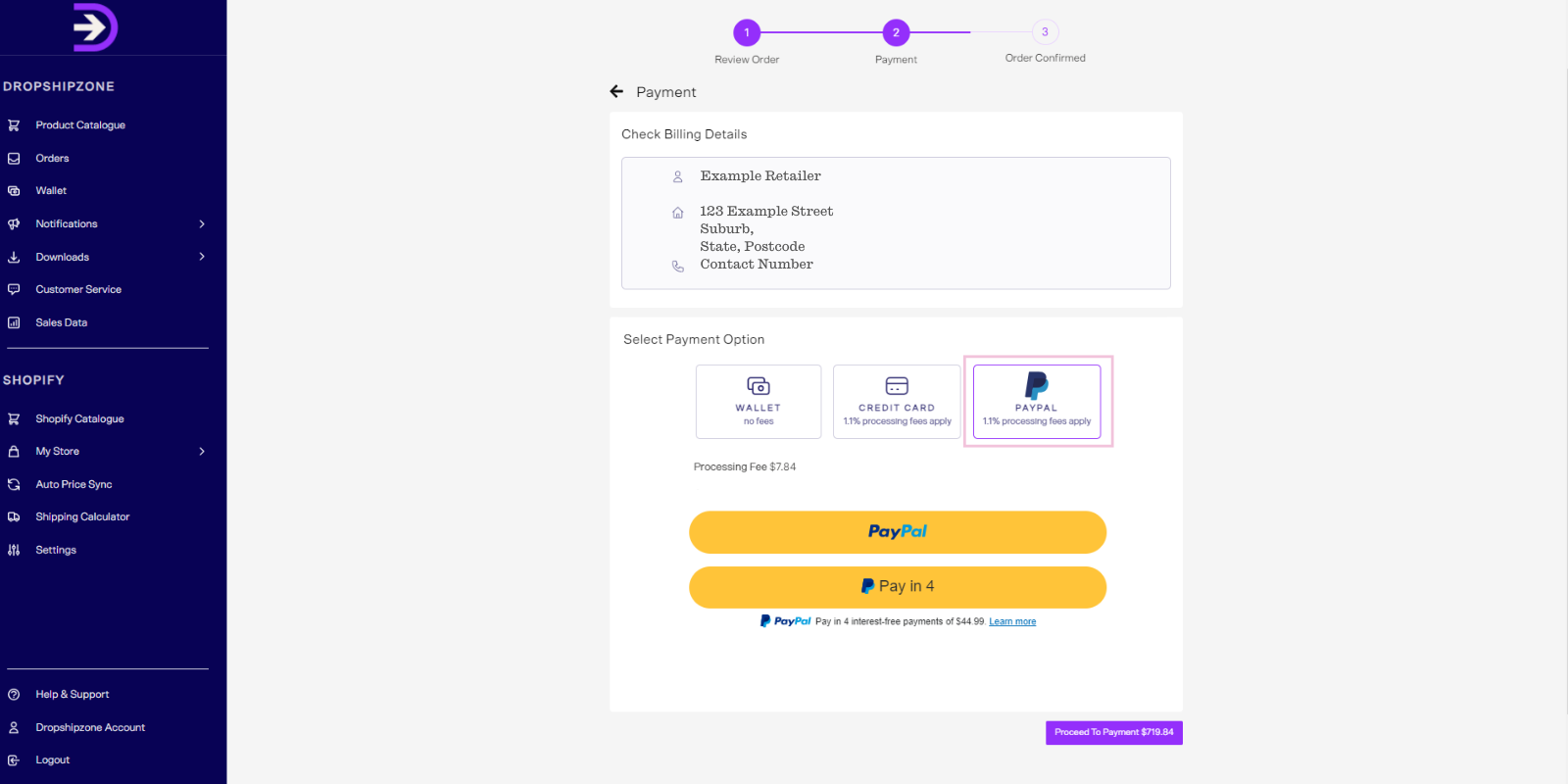This screenshot has height=784, width=1568.
Task: Click the Dropshipzone Account person icon
Action: click(14, 727)
